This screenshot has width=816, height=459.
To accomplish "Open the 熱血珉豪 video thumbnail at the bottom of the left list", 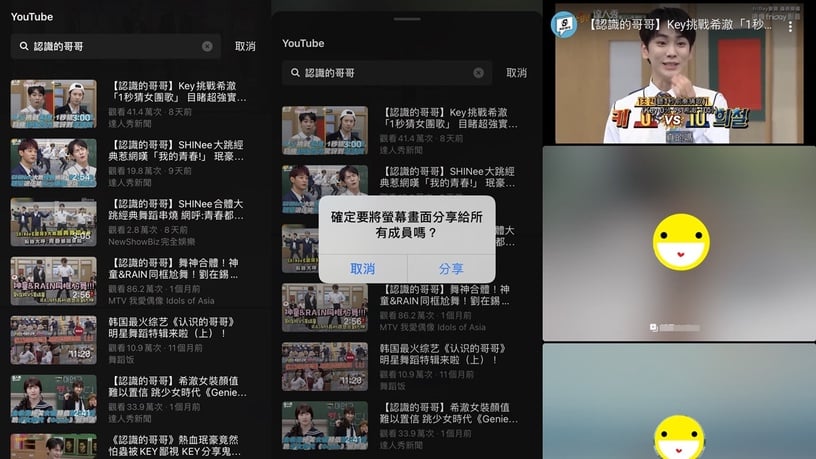I will tap(54, 447).
